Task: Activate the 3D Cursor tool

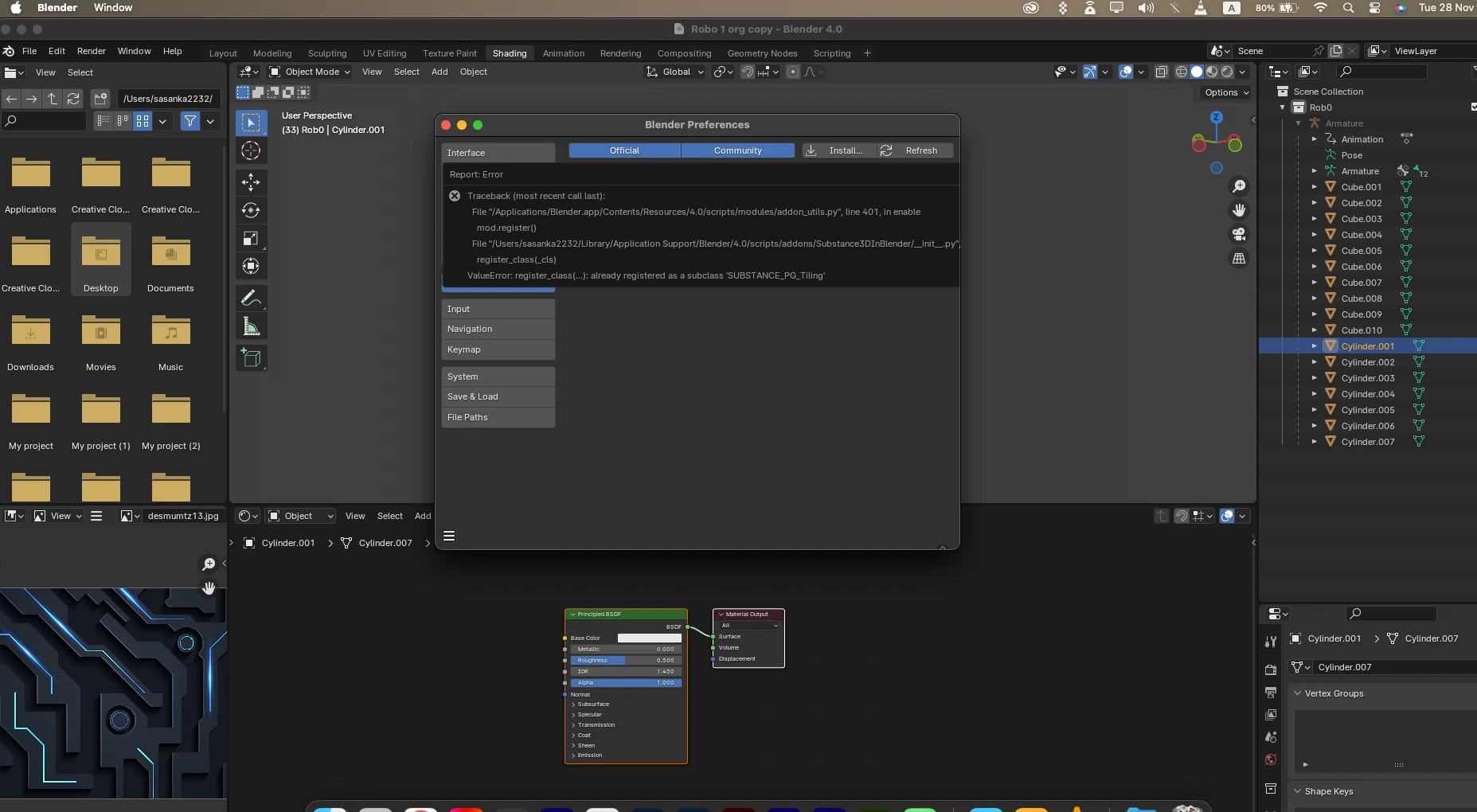Action: 251,150
